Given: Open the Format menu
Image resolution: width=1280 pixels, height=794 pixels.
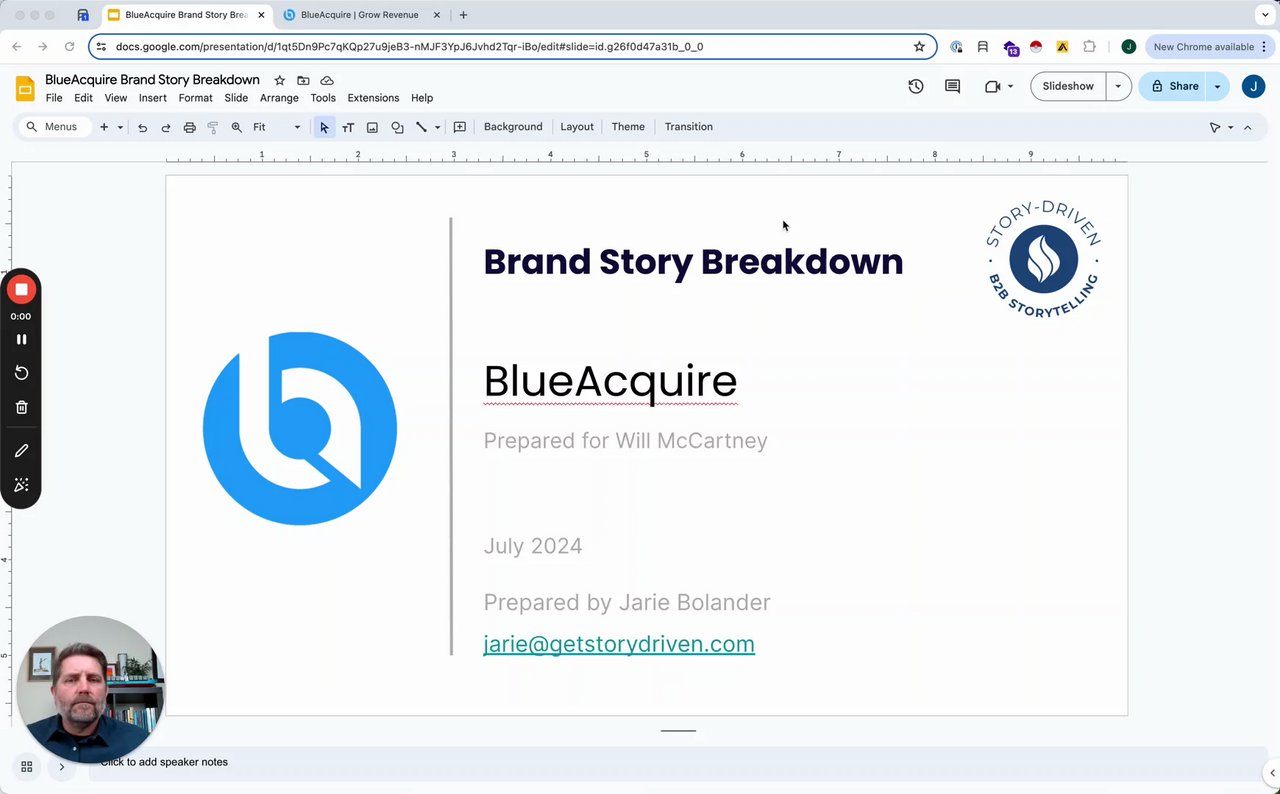Looking at the screenshot, I should (x=196, y=98).
